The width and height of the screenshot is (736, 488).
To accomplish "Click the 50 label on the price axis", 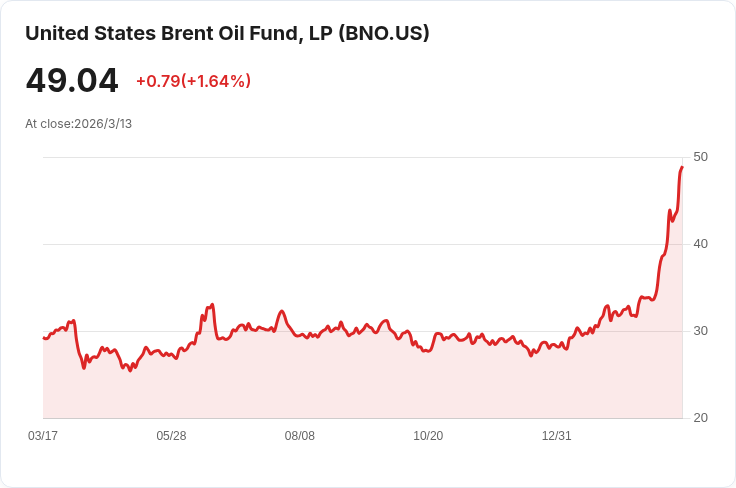I will 700,157.
